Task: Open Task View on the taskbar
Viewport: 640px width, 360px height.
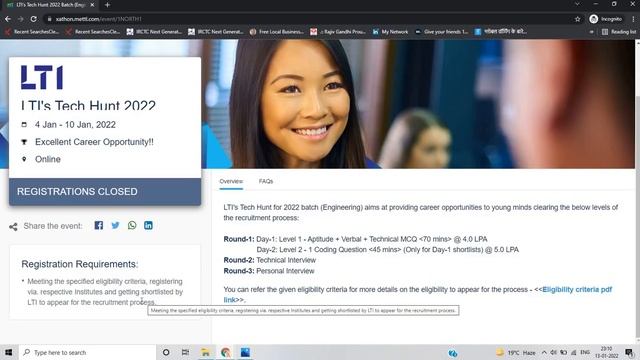Action: click(x=185, y=352)
